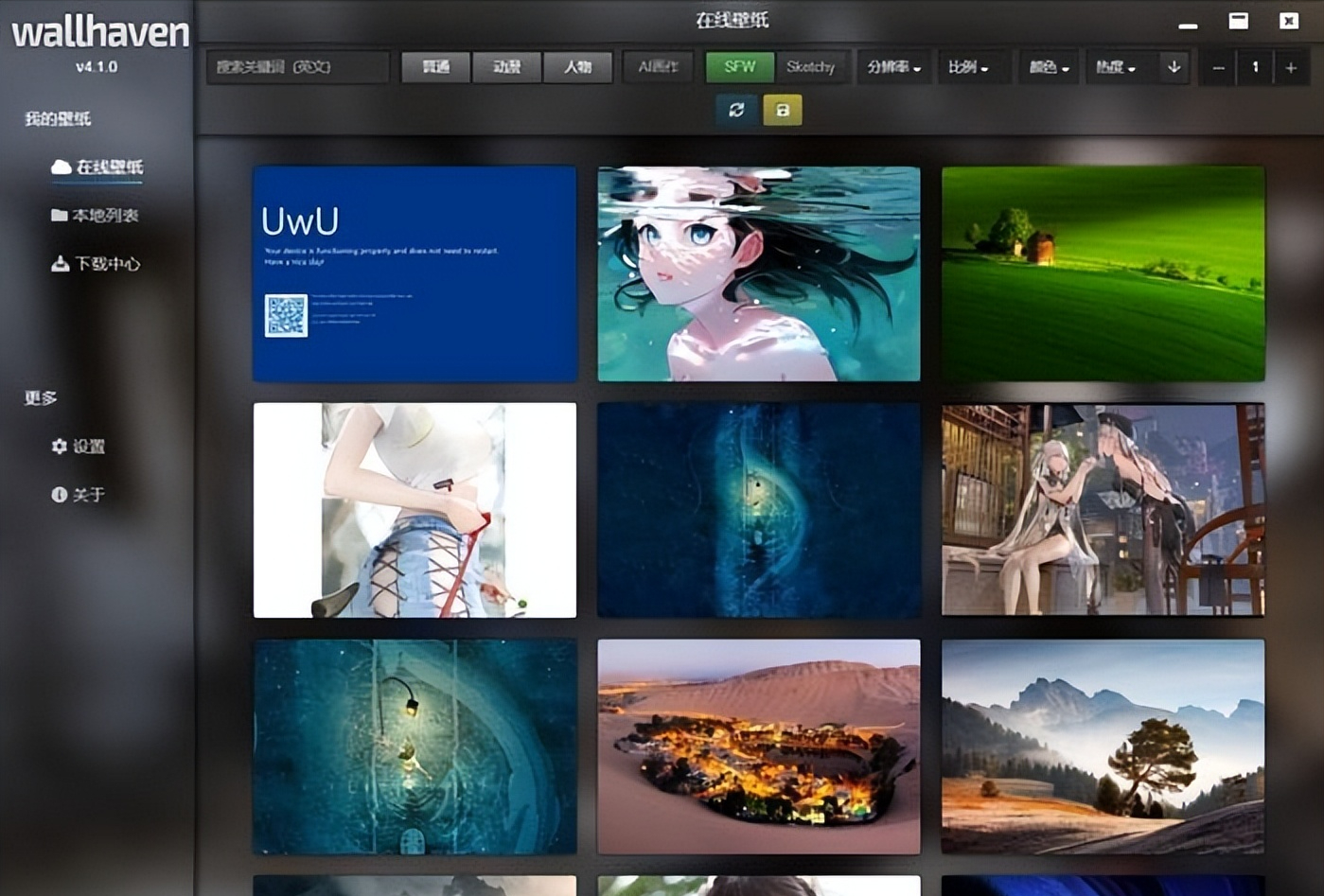
Task: Toggle the 人物 category filter
Action: point(577,67)
